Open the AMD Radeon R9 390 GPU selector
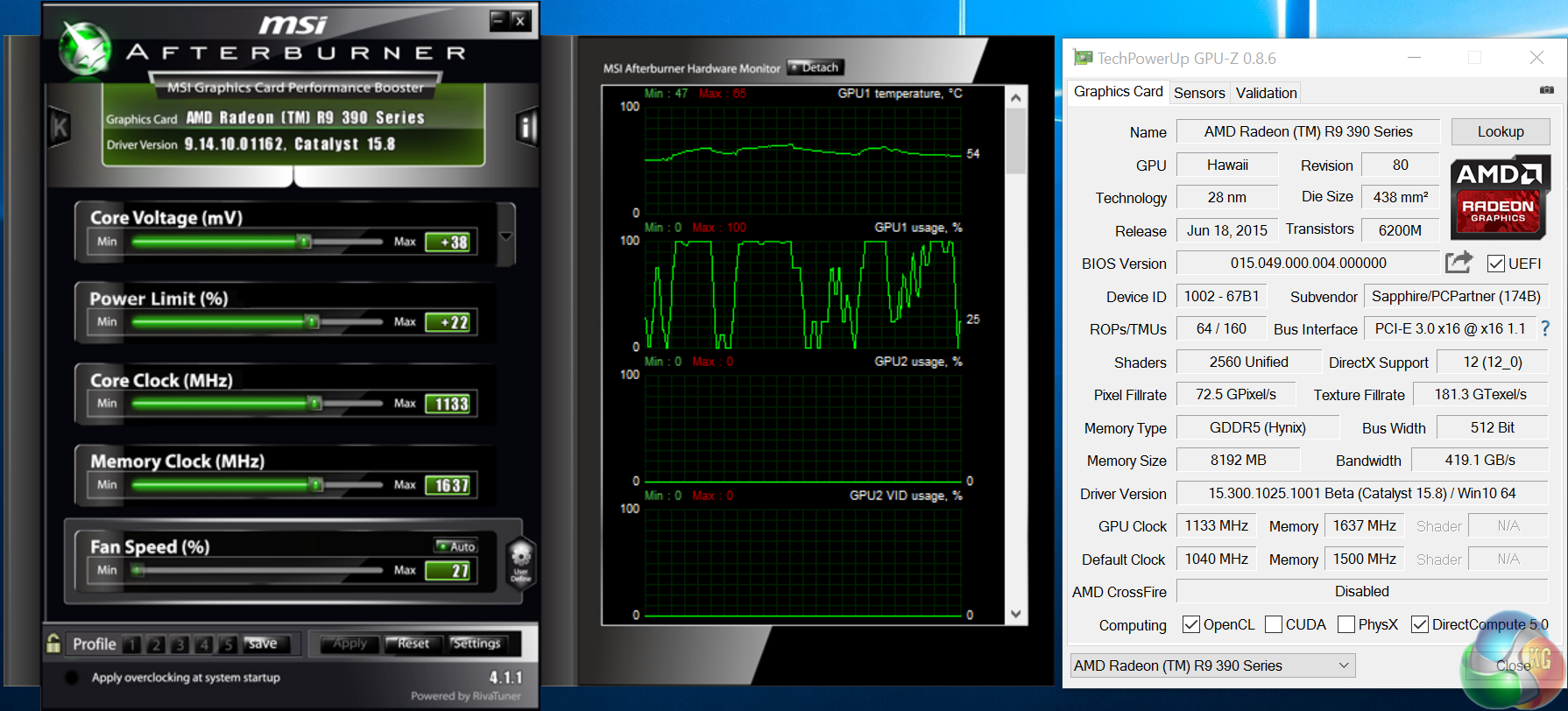Image resolution: width=1568 pixels, height=711 pixels. [1211, 665]
